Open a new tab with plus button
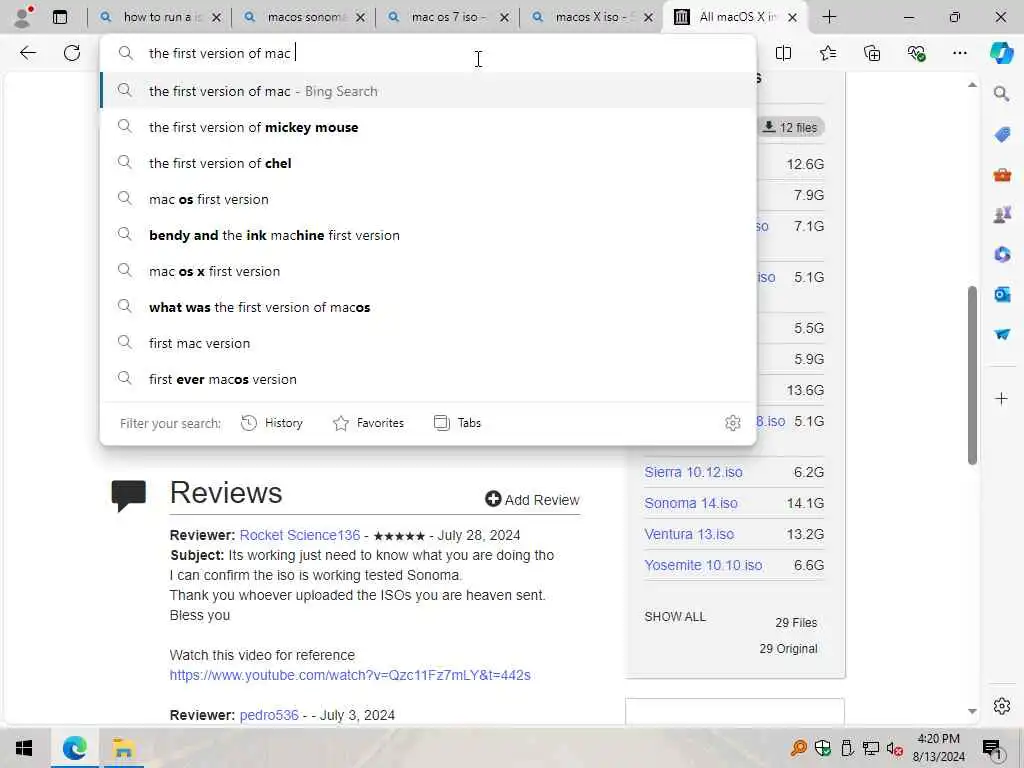Screen dimensions: 1024x768 pyautogui.click(x=829, y=17)
